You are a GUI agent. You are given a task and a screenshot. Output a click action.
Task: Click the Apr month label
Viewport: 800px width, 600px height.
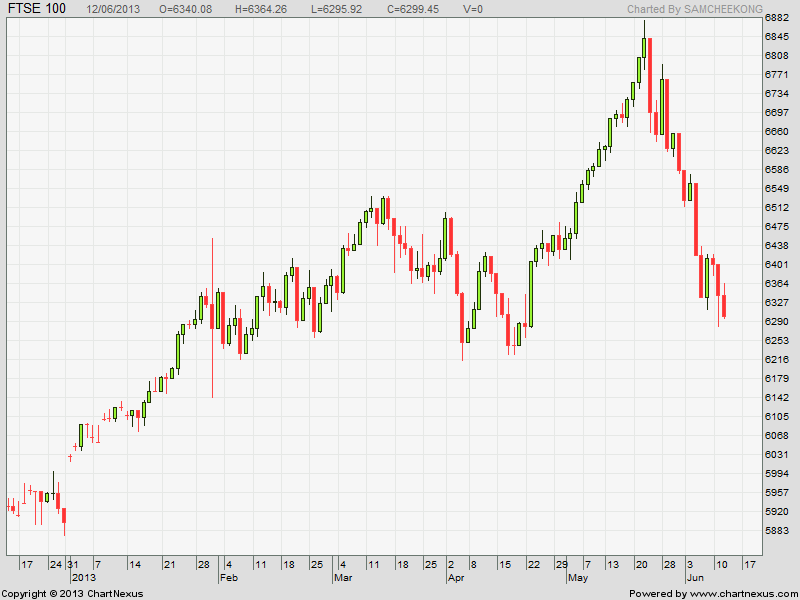click(456, 578)
